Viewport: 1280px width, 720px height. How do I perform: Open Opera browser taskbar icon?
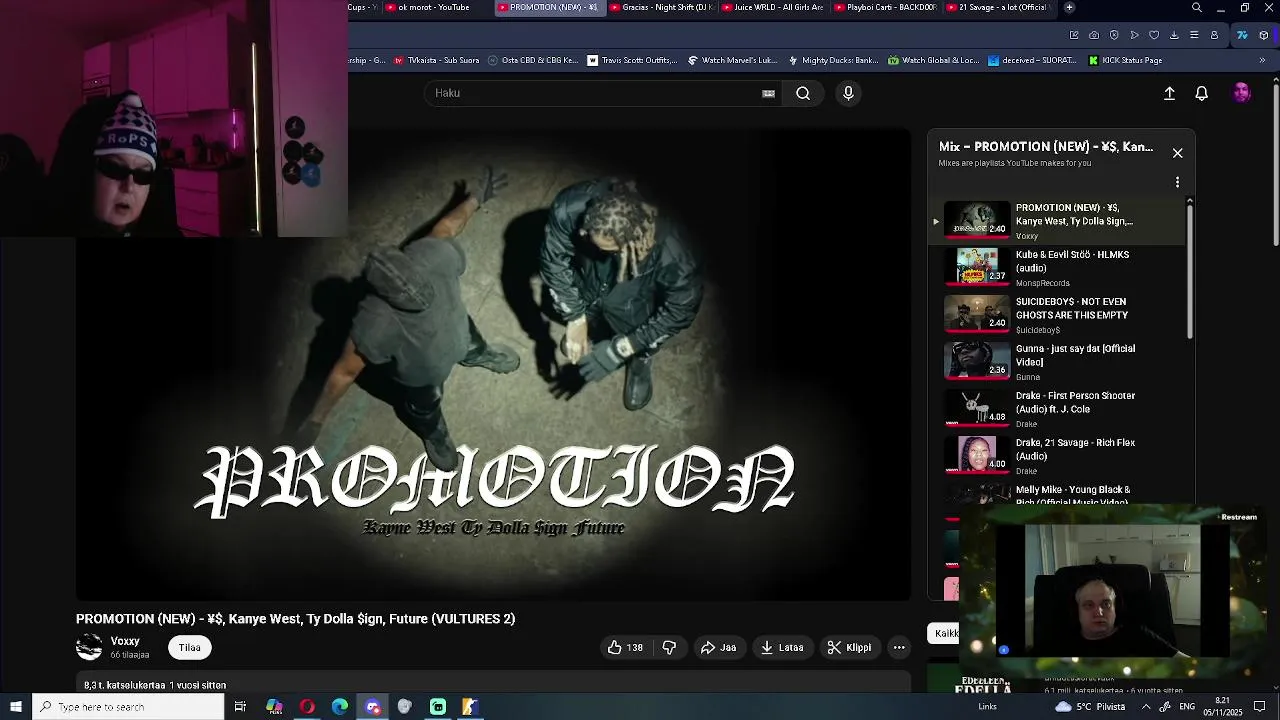coord(307,707)
